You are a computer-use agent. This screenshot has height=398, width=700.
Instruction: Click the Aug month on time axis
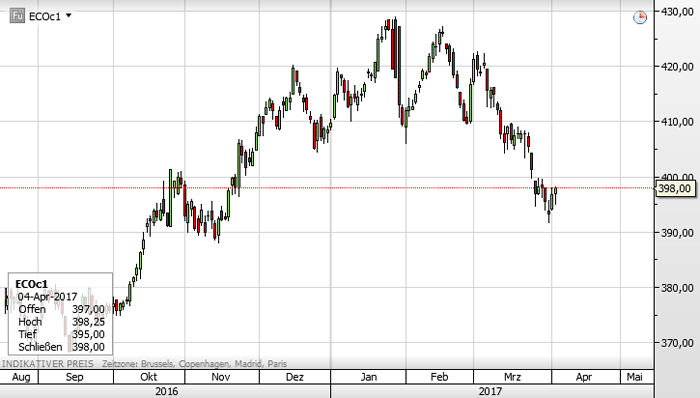21,377
